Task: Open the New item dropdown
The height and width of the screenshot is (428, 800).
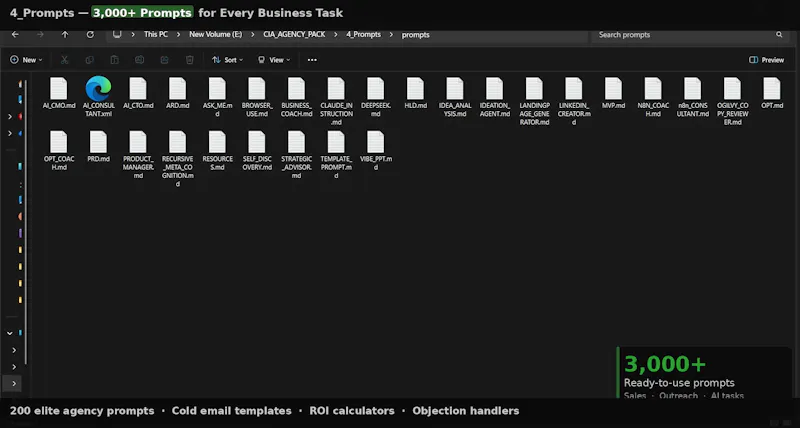Action: tap(26, 60)
